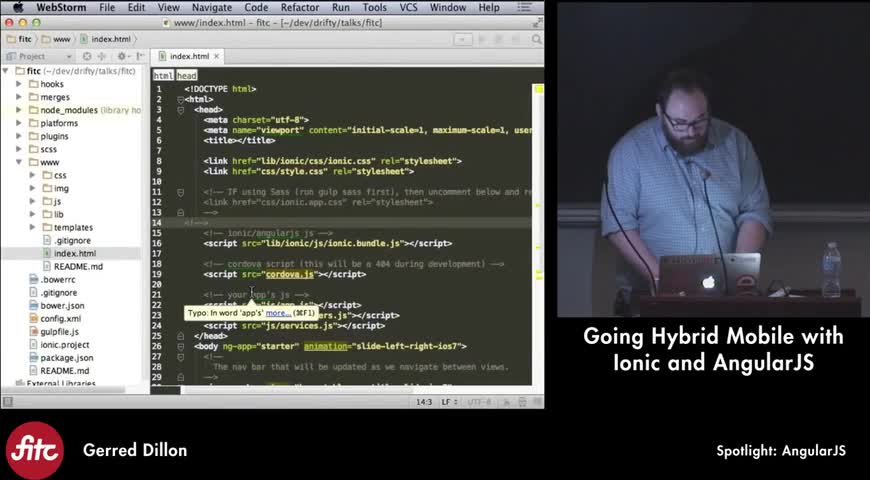Expand the plugins folder
The image size is (870, 480).
tap(19, 137)
